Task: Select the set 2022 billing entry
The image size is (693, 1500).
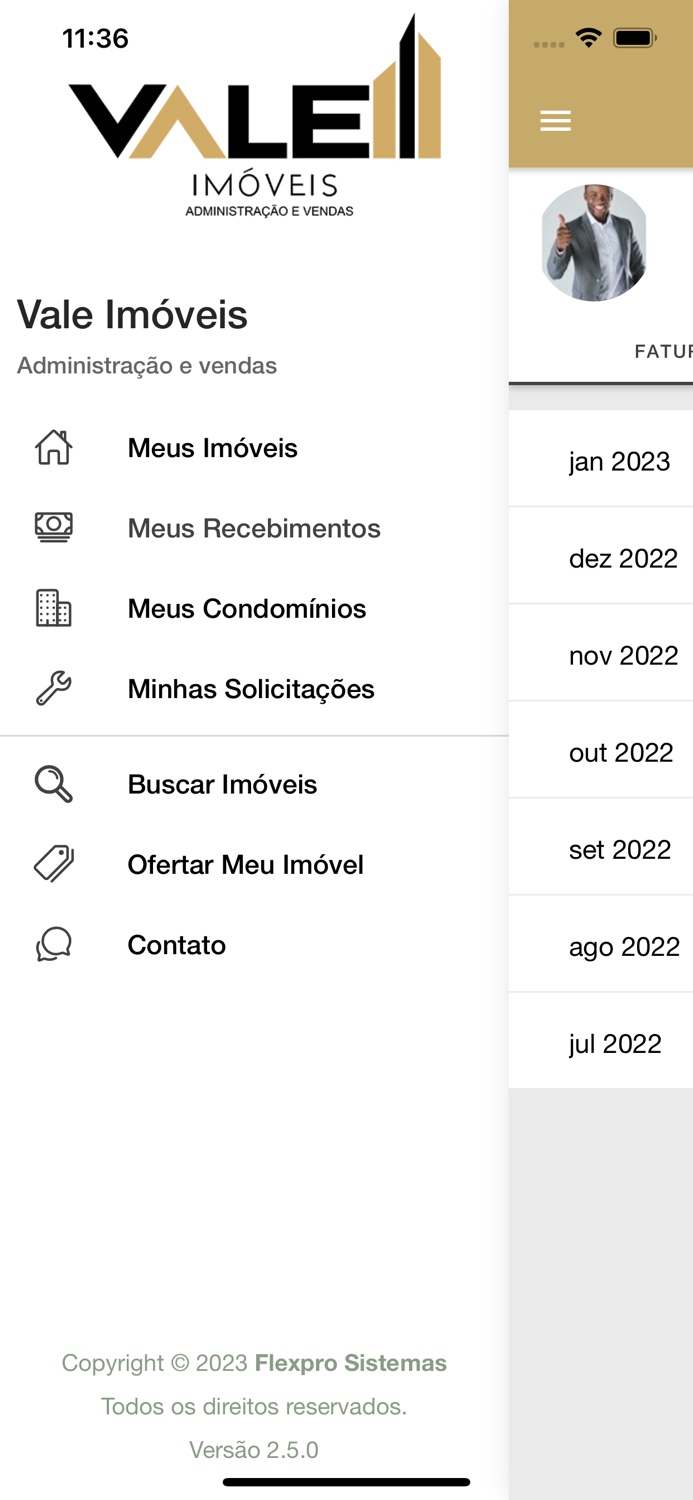Action: point(620,848)
